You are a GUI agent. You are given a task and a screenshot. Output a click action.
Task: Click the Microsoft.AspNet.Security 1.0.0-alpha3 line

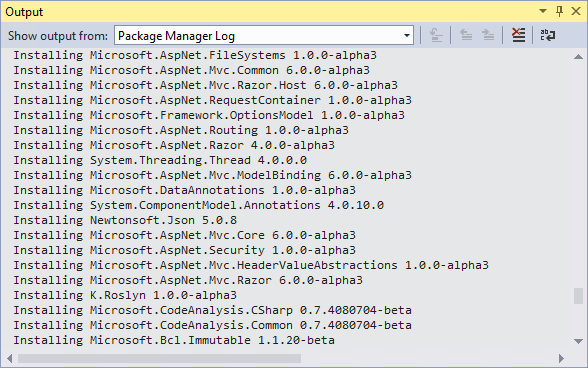(x=184, y=250)
